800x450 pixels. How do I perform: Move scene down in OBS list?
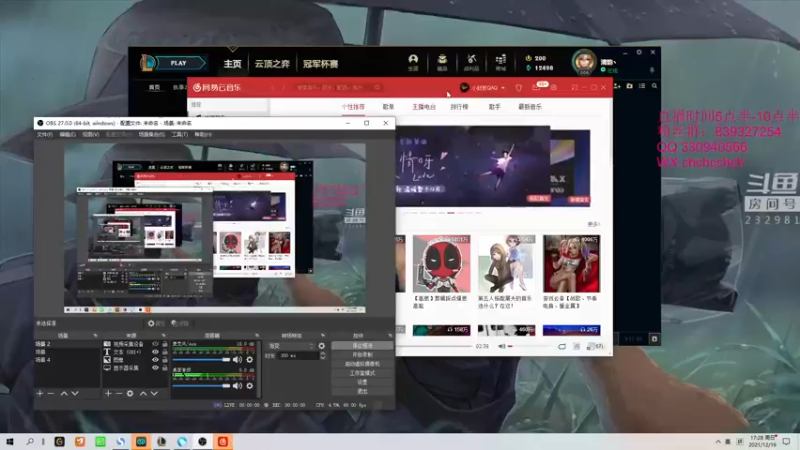75,393
